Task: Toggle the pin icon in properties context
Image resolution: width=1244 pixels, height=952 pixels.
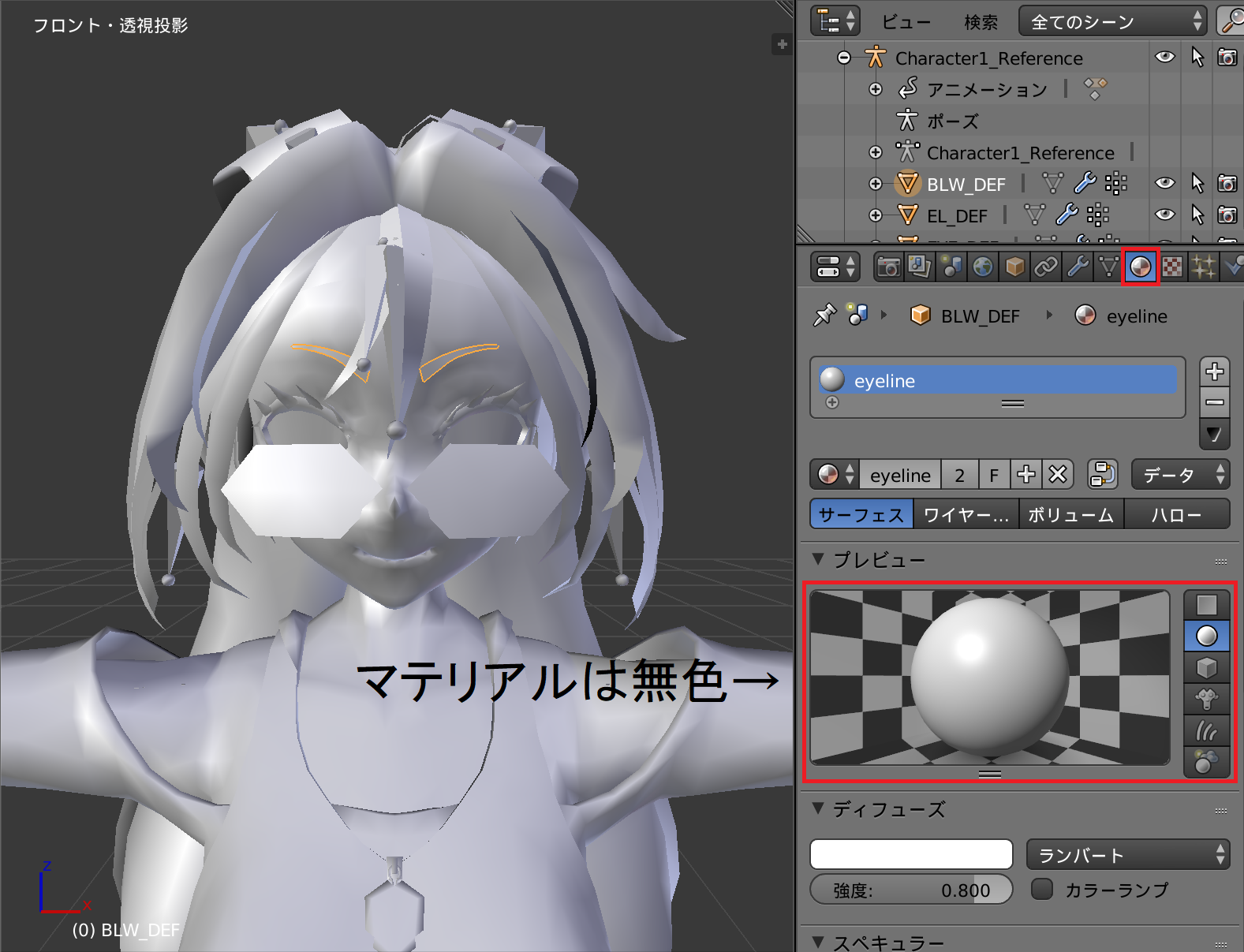Action: tap(824, 315)
